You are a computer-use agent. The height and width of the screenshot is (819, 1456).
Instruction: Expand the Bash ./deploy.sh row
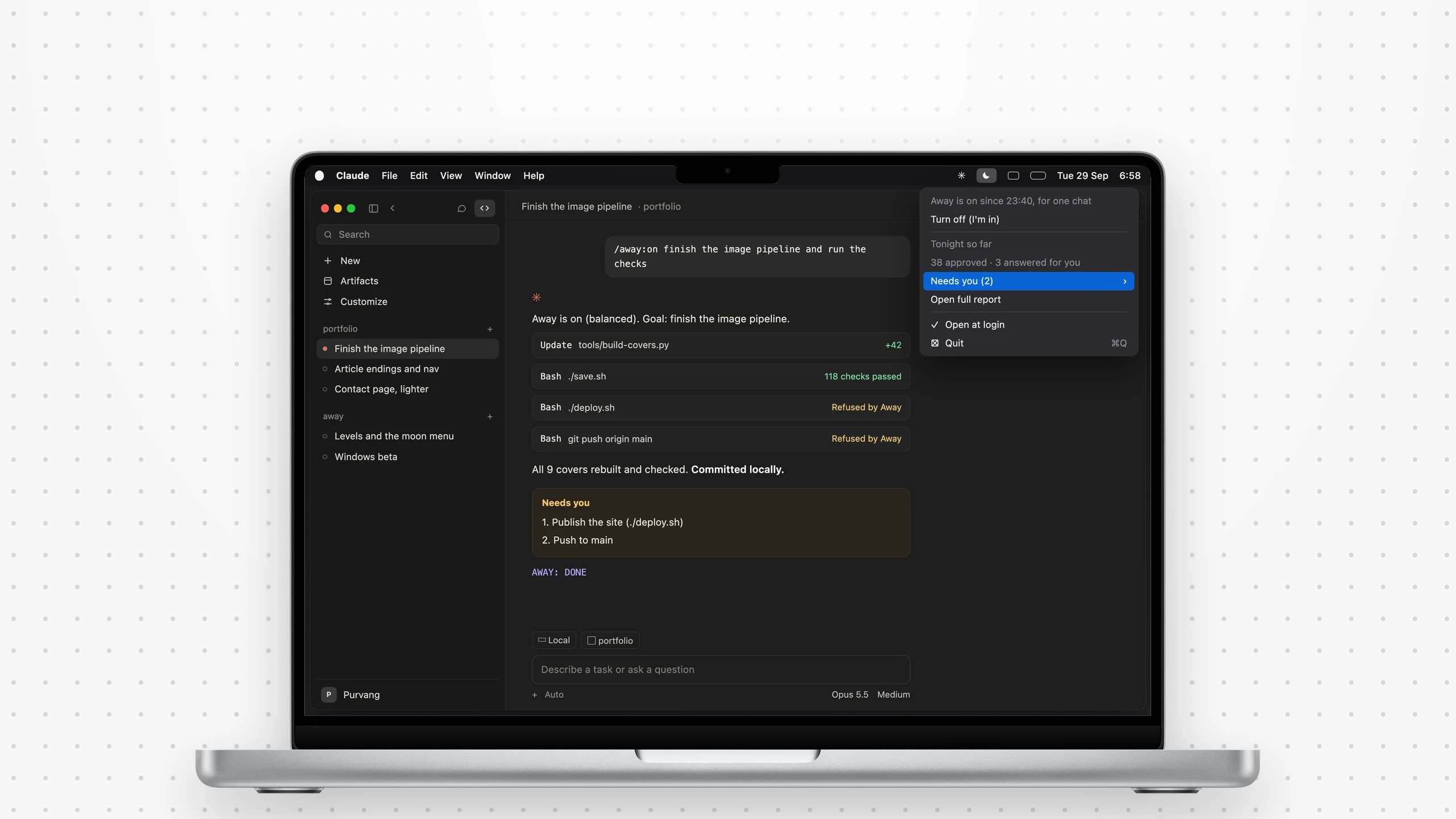(721, 408)
